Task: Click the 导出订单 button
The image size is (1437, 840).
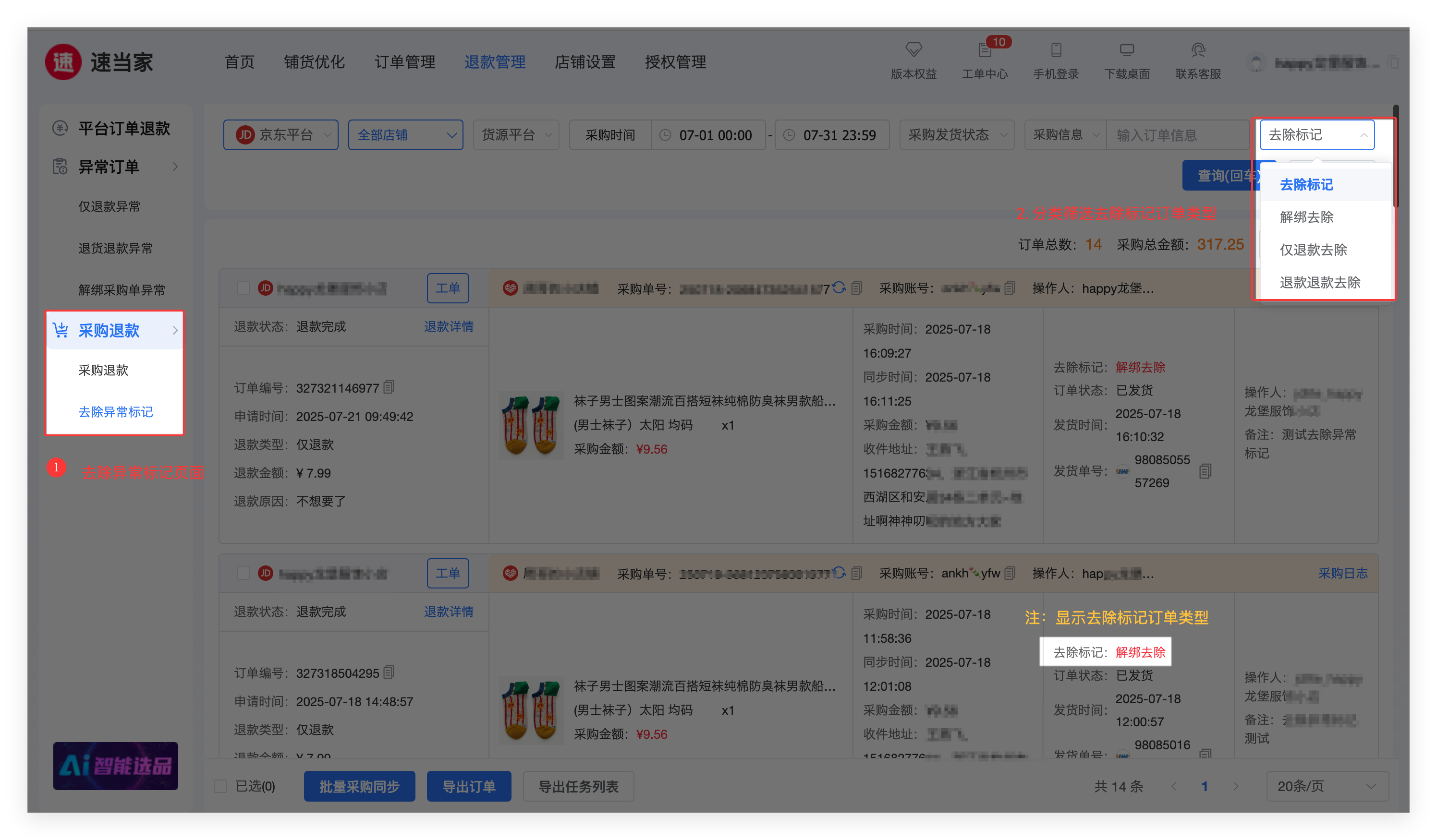Action: 468,786
